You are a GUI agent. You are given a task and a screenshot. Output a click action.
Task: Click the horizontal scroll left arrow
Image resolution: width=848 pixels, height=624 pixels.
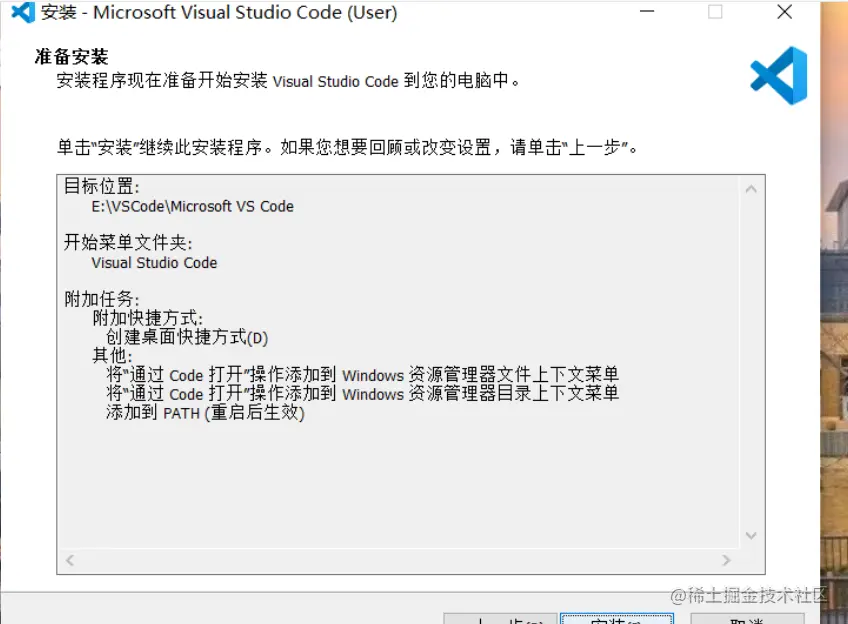[x=70, y=560]
